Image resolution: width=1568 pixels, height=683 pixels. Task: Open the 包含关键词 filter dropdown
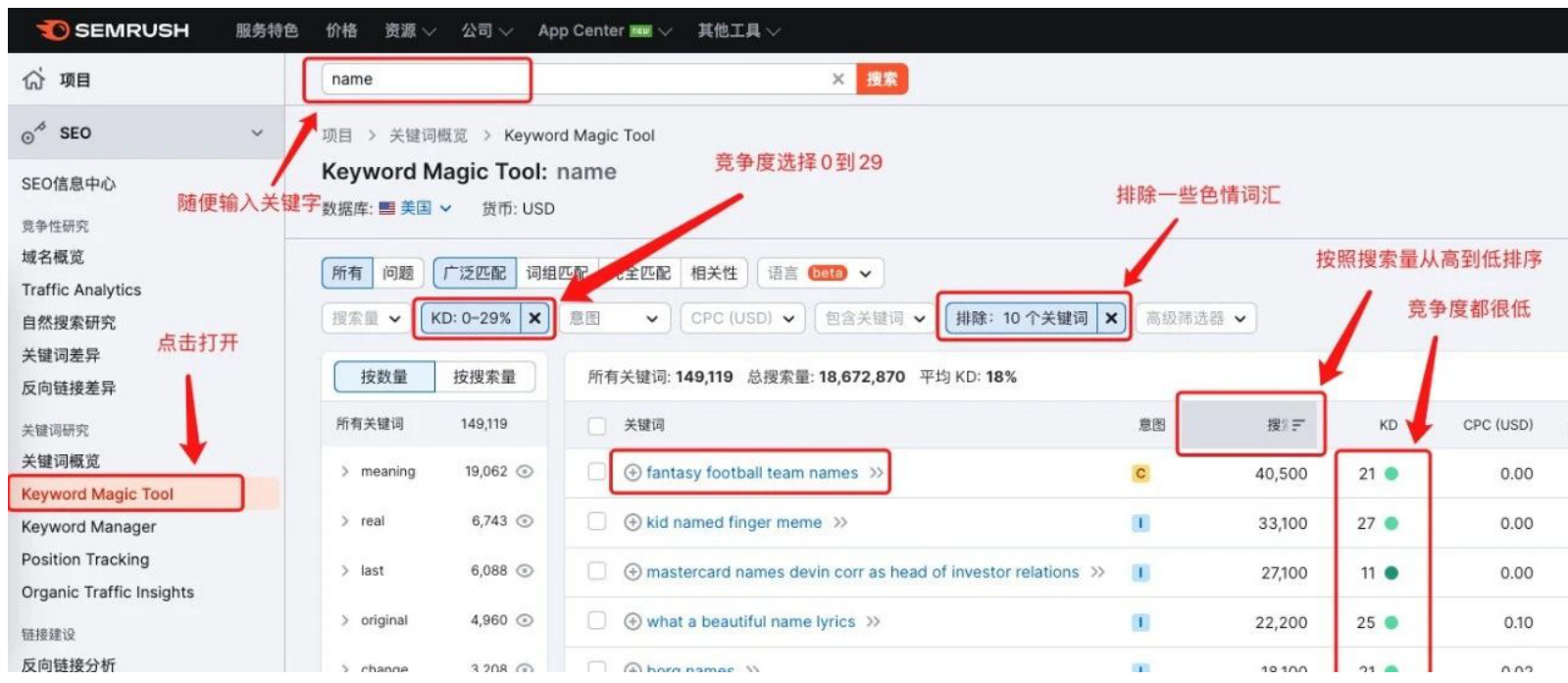pyautogui.click(x=875, y=318)
